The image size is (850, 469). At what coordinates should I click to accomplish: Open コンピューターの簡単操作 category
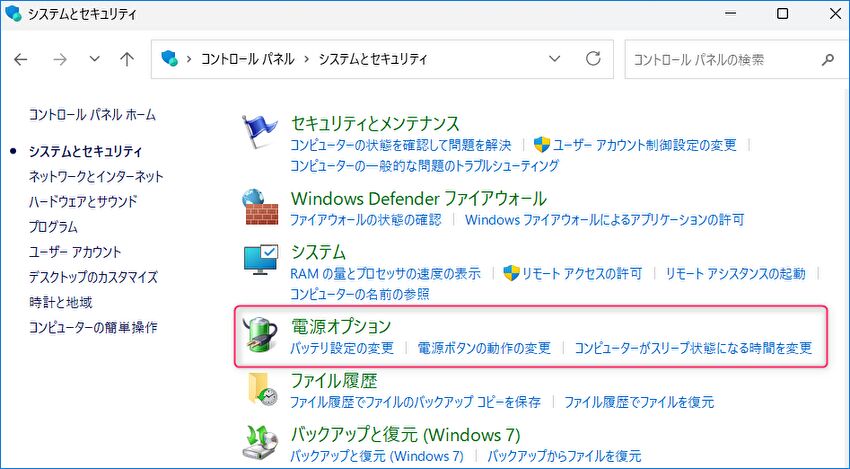pyautogui.click(x=93, y=327)
